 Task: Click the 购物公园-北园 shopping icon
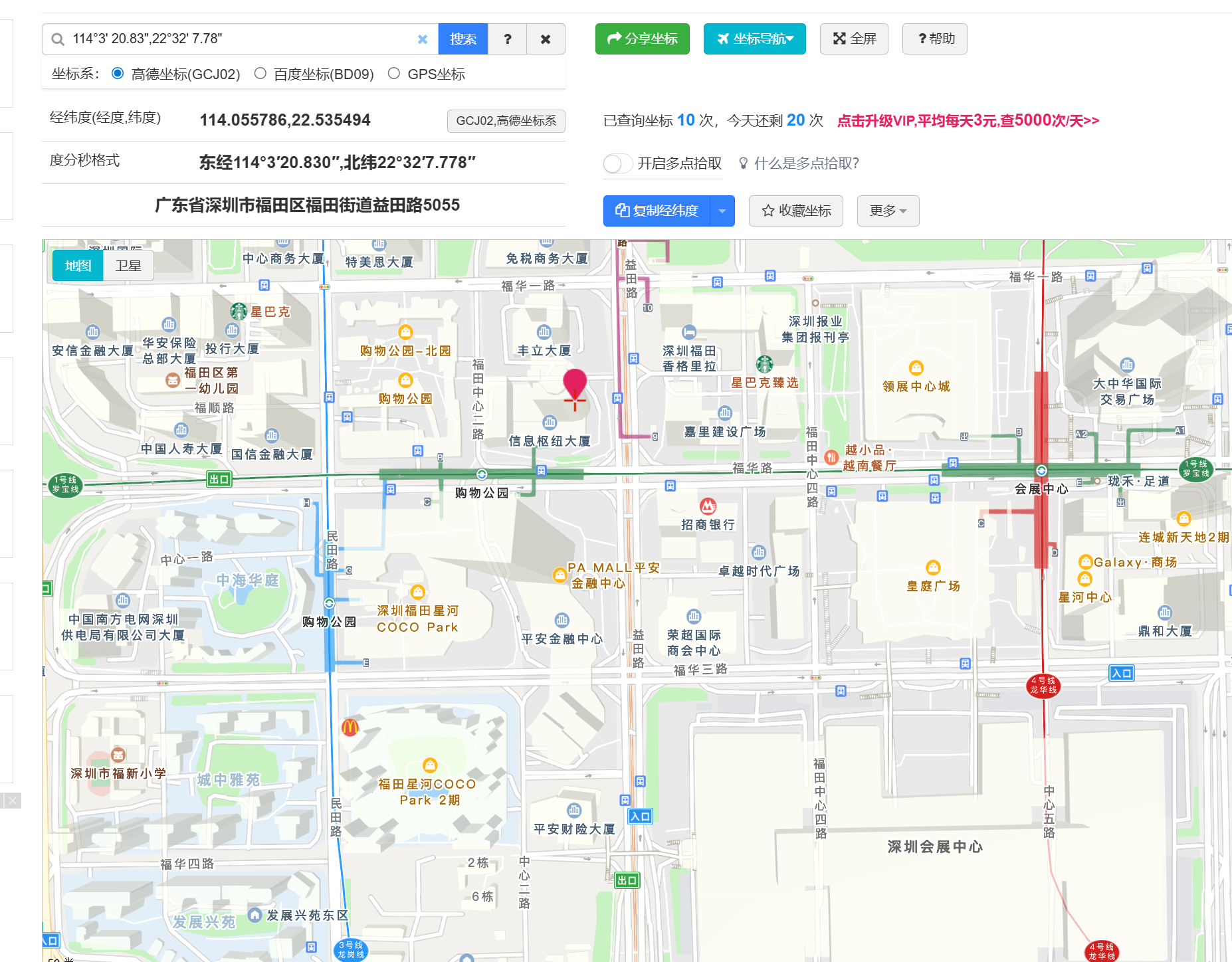pyautogui.click(x=405, y=332)
